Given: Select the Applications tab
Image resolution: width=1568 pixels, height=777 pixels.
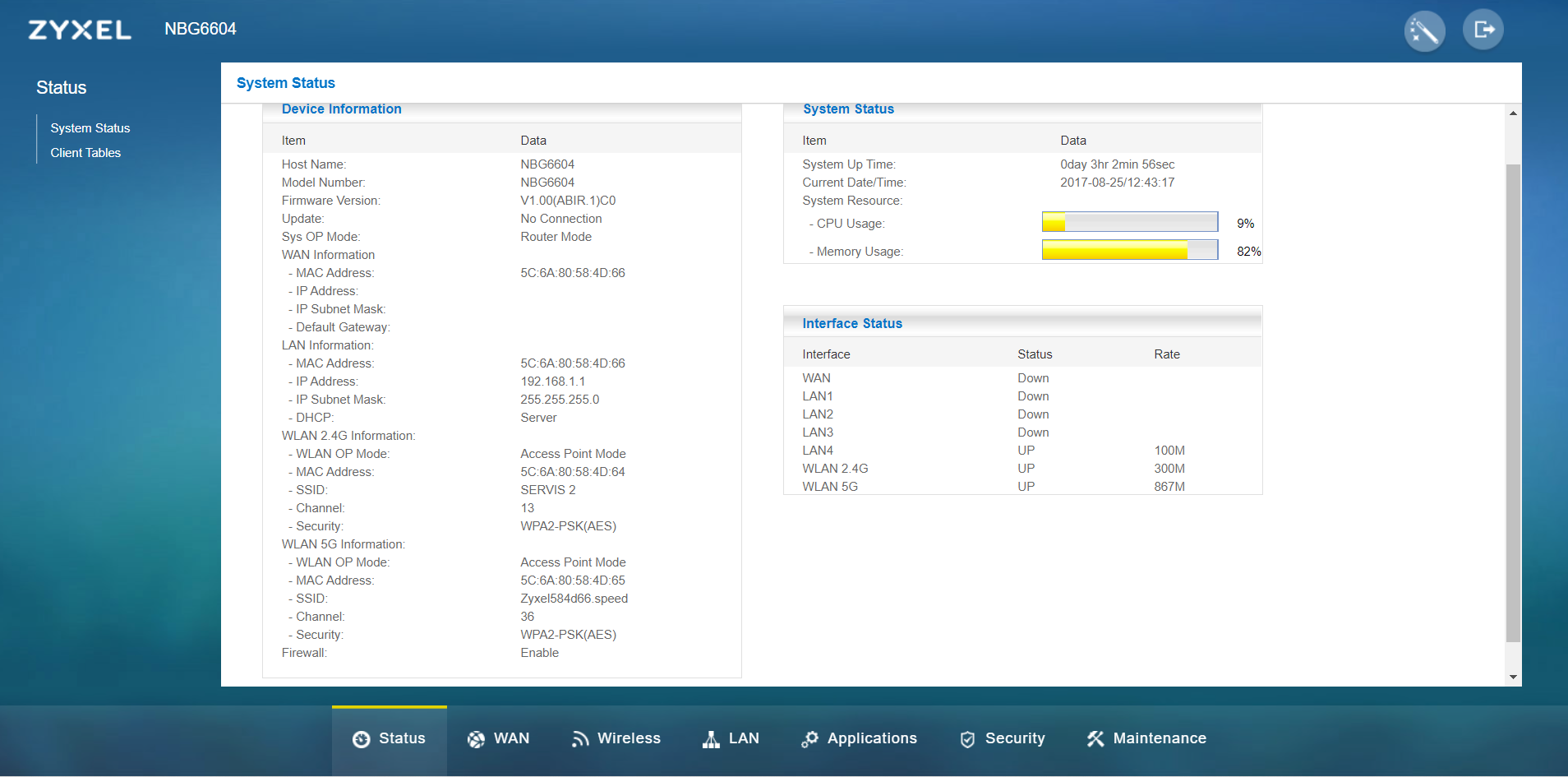Looking at the screenshot, I should [860, 741].
